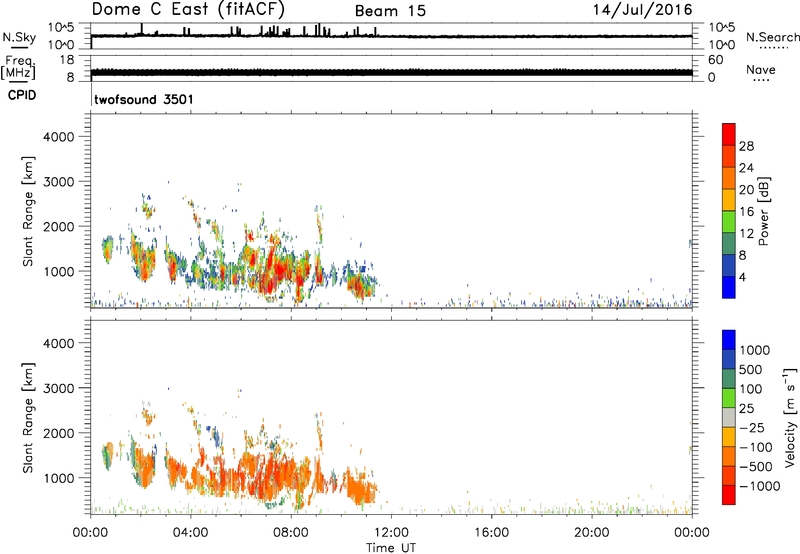The height and width of the screenshot is (554, 800).
Task: Click the date '14/Jul/2016'
Action: point(642,10)
